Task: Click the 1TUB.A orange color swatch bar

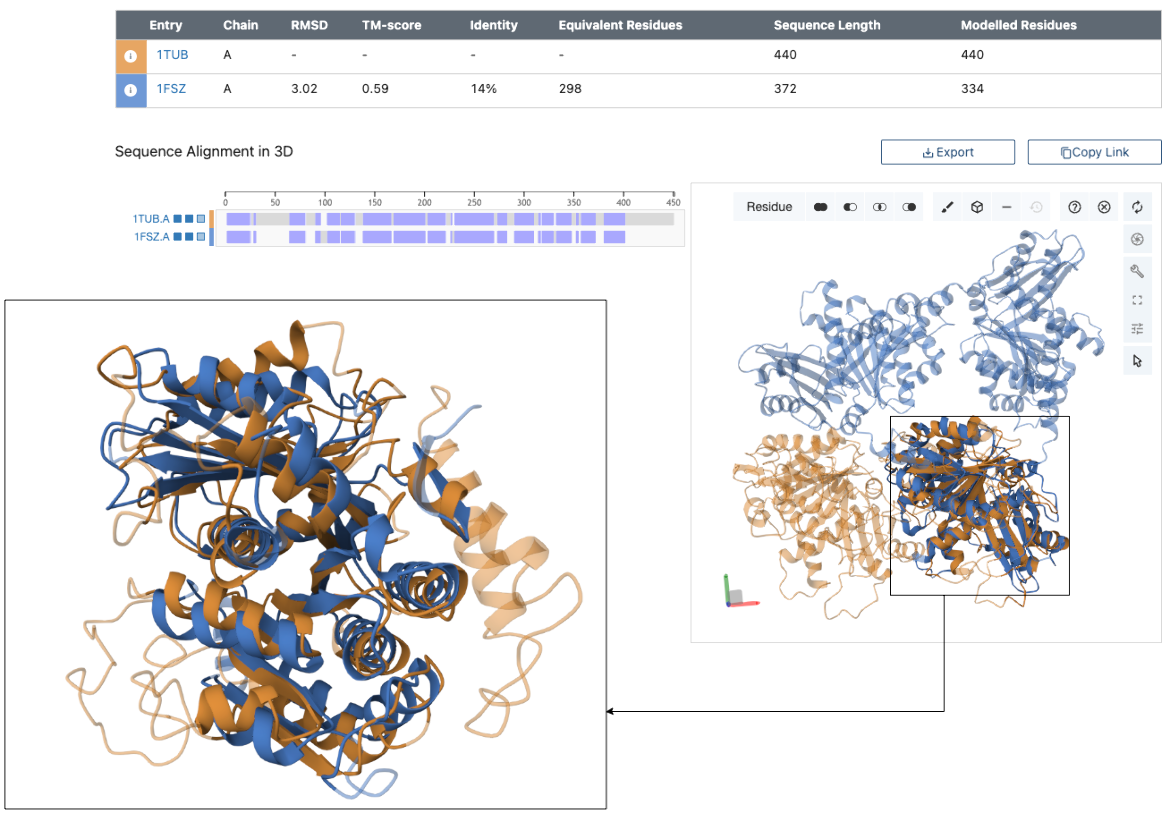Action: click(x=211, y=218)
